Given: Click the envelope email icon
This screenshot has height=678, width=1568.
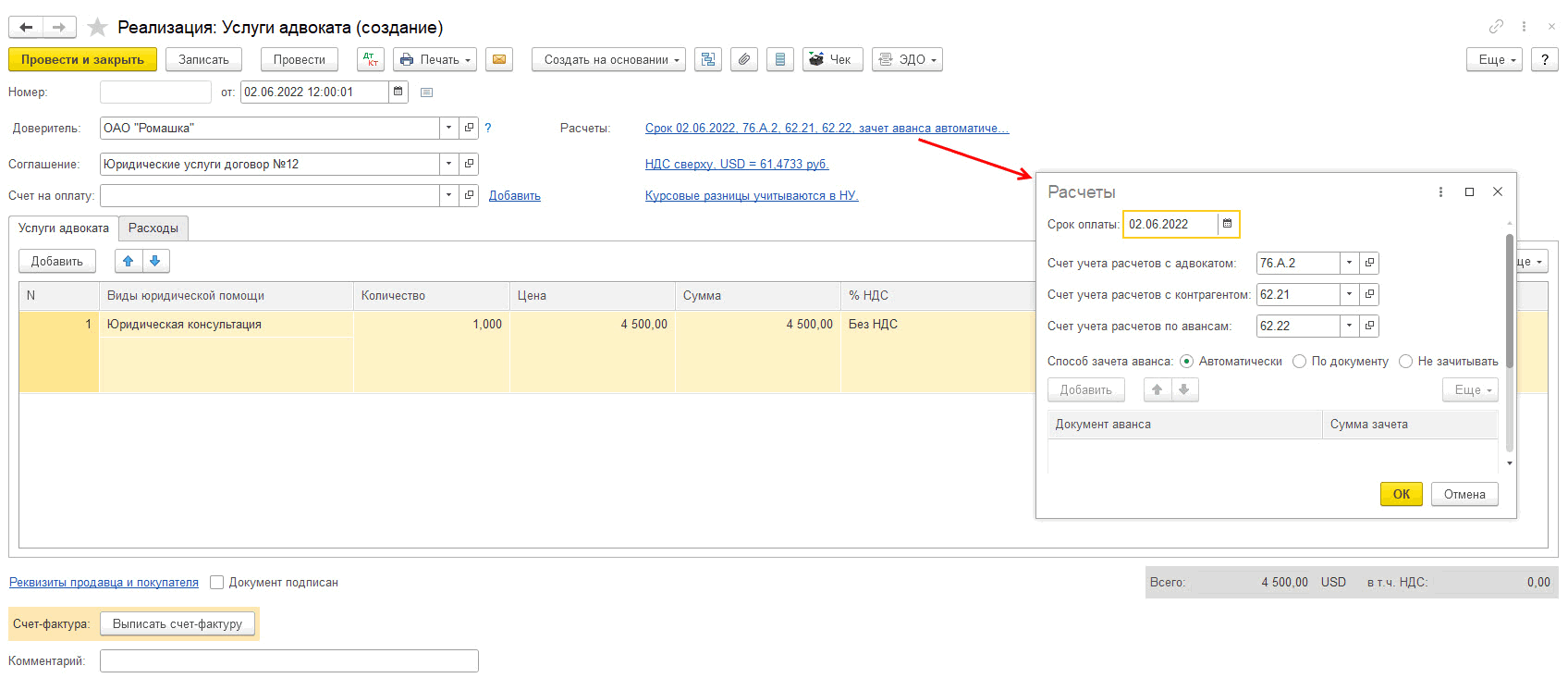Looking at the screenshot, I should coord(499,60).
